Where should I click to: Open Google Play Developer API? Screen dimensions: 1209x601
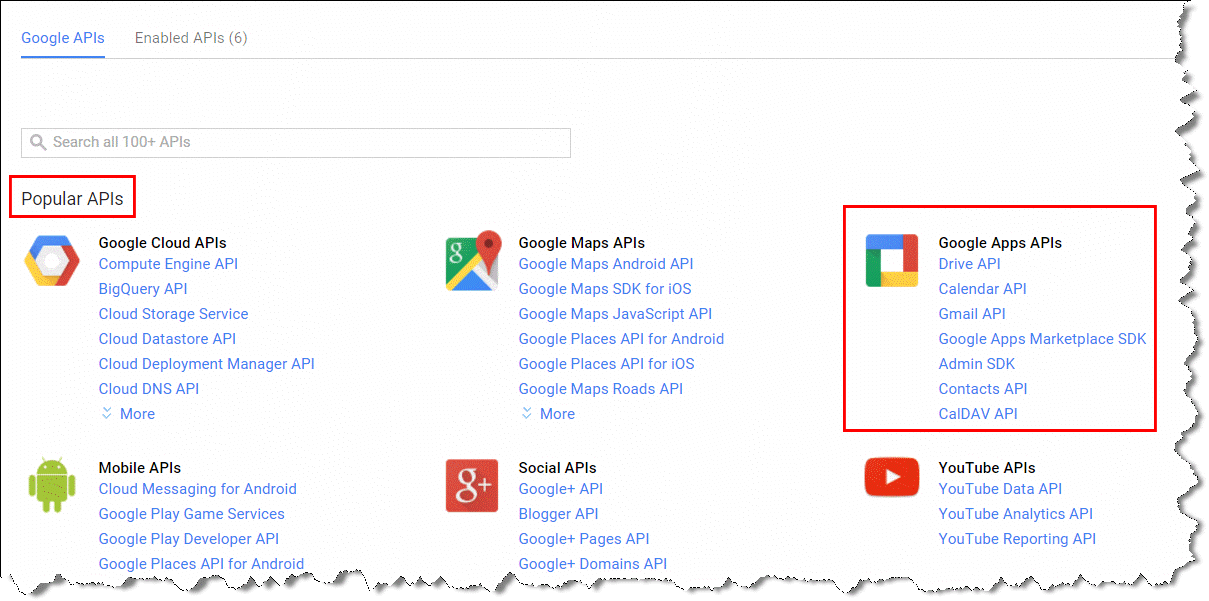pos(189,539)
